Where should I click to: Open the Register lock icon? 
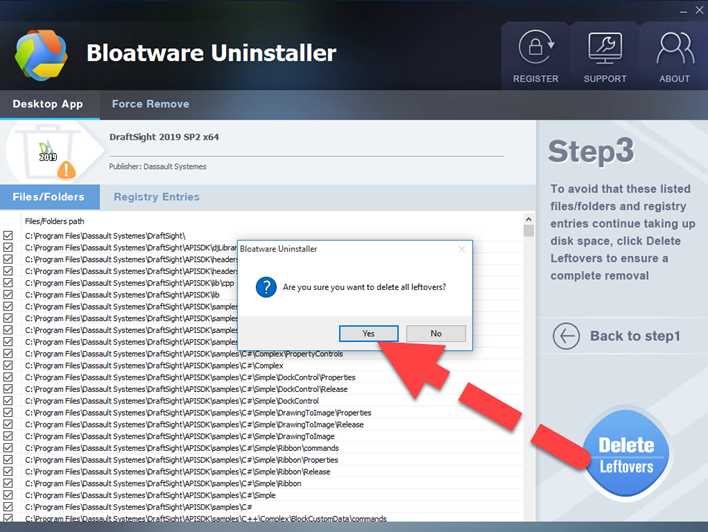[x=536, y=47]
